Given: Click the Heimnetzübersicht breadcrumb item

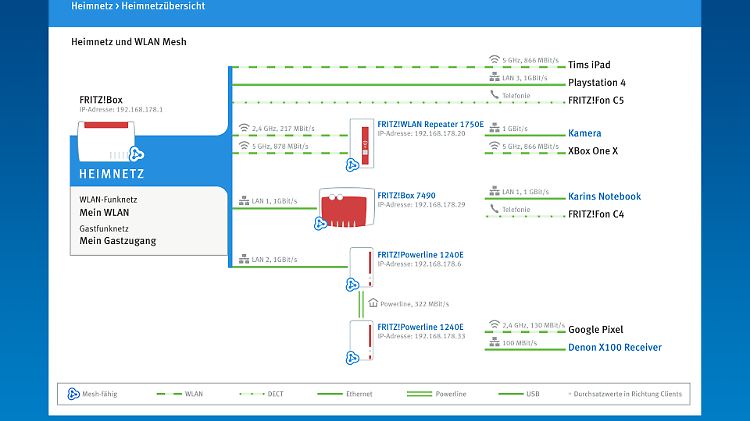Looking at the screenshot, I should coord(163,6).
